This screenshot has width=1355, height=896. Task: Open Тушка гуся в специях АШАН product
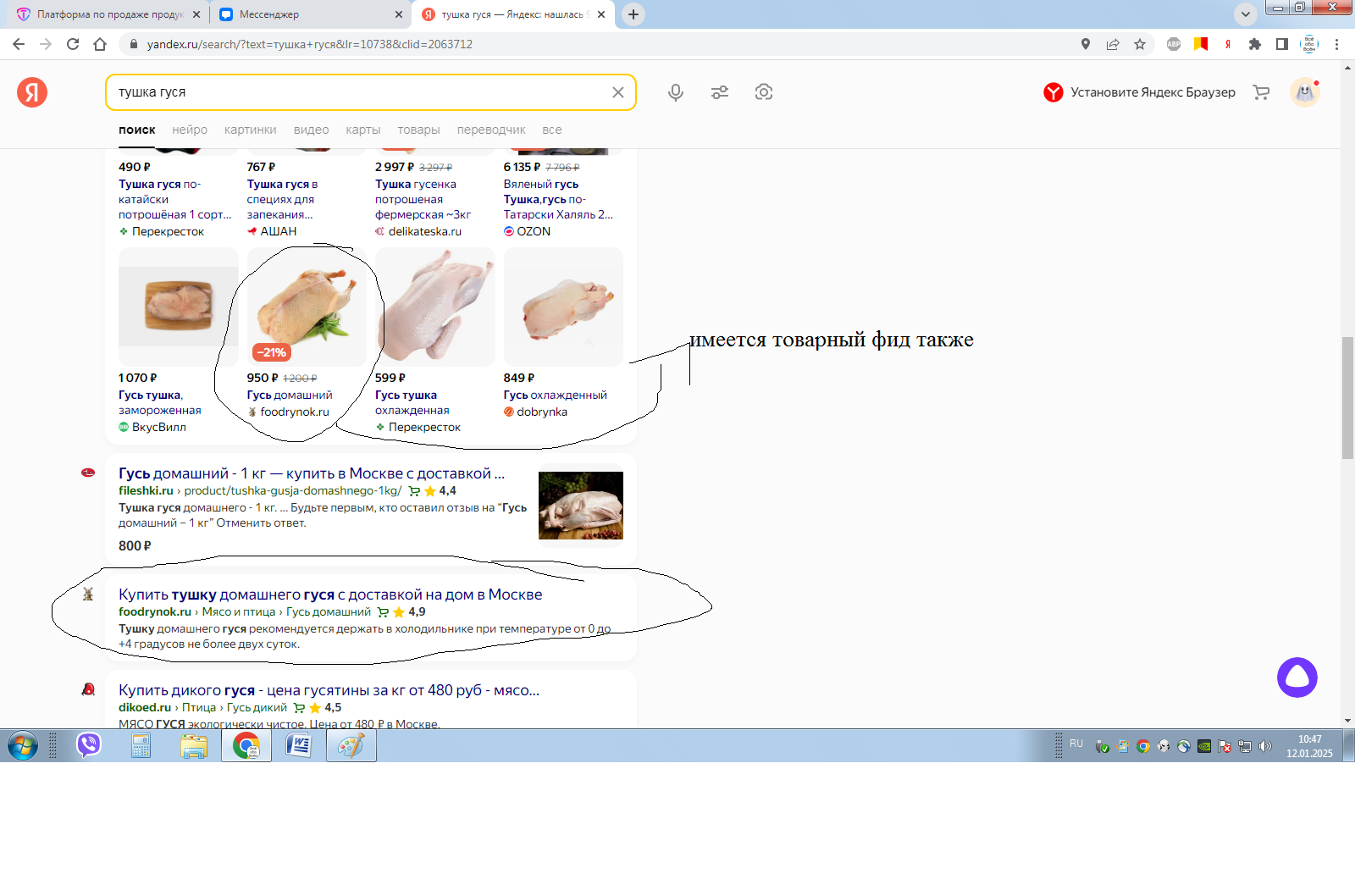click(283, 199)
